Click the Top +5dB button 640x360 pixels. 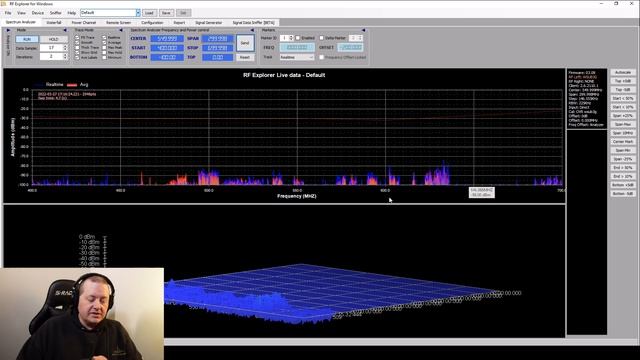pyautogui.click(x=623, y=81)
